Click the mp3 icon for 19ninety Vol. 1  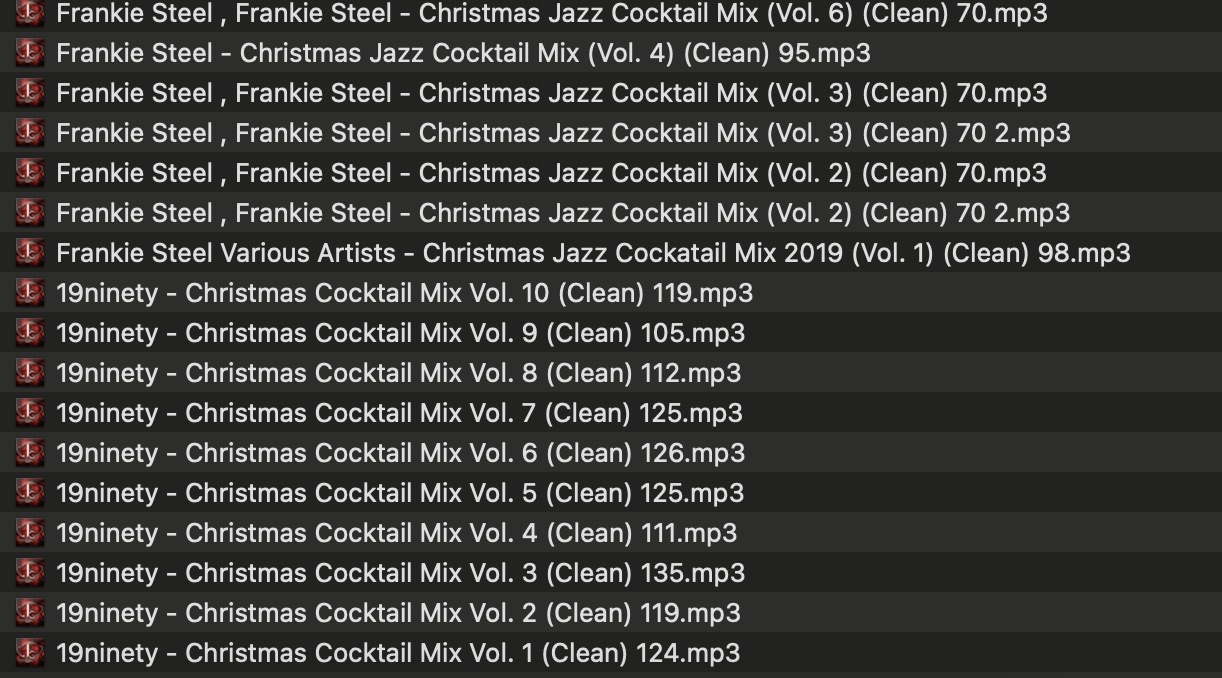tap(30, 653)
